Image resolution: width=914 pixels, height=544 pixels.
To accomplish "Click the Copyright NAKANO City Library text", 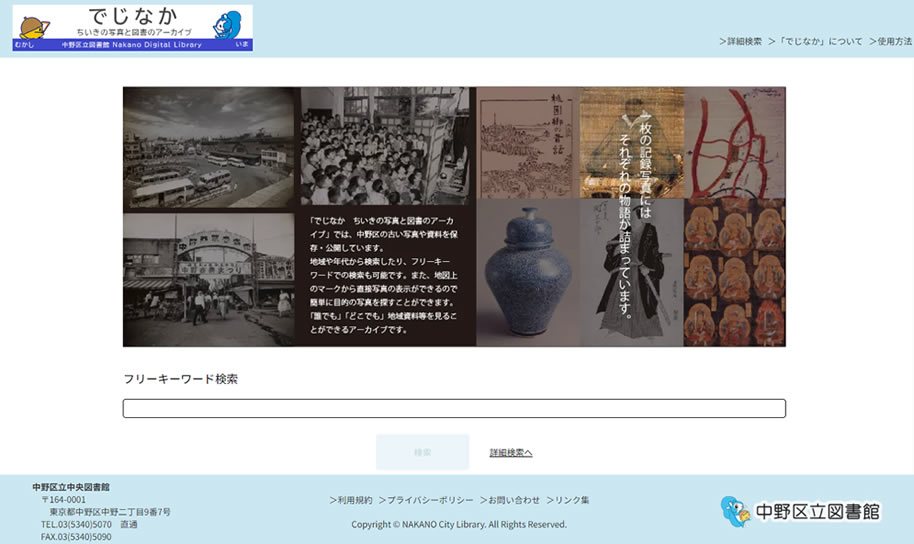I will (459, 524).
